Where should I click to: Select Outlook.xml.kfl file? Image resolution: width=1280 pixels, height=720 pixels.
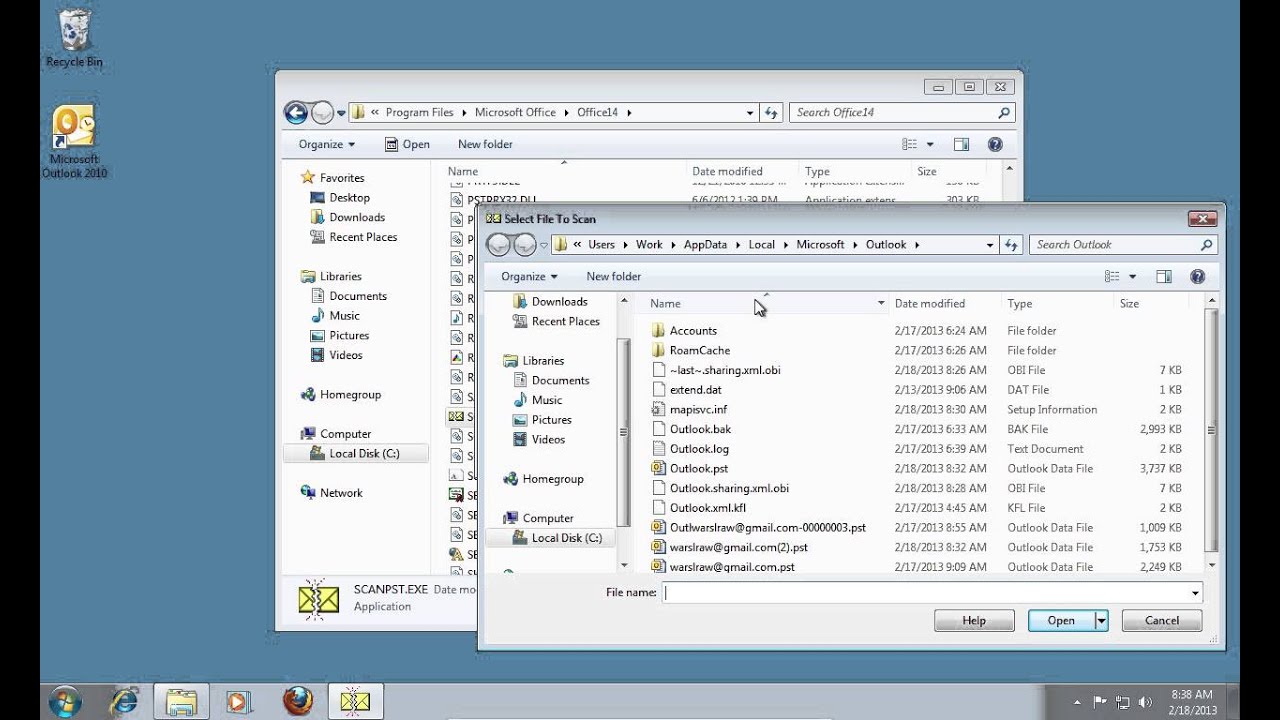click(x=708, y=508)
